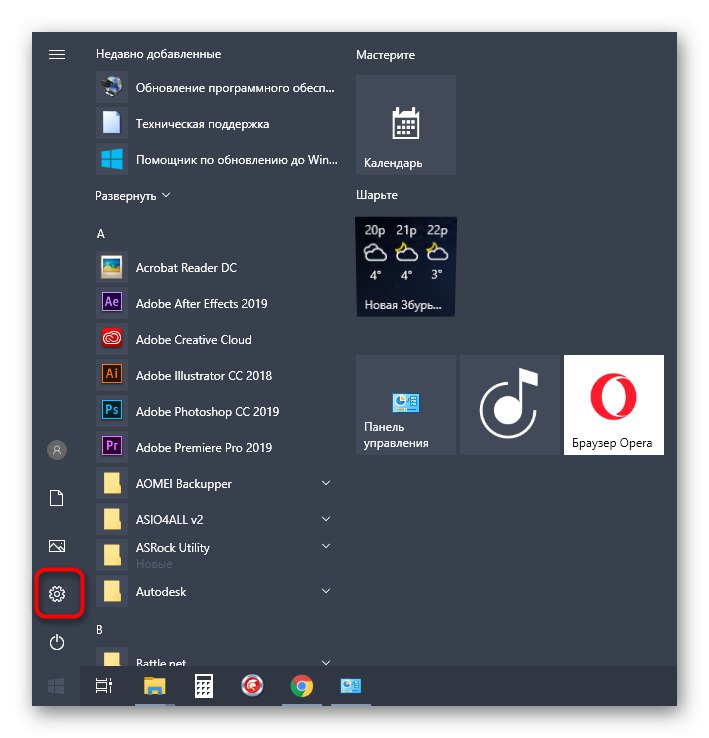Expand the Battle.net folder chevron
Image resolution: width=709 pixels, height=738 pixels.
point(326,663)
